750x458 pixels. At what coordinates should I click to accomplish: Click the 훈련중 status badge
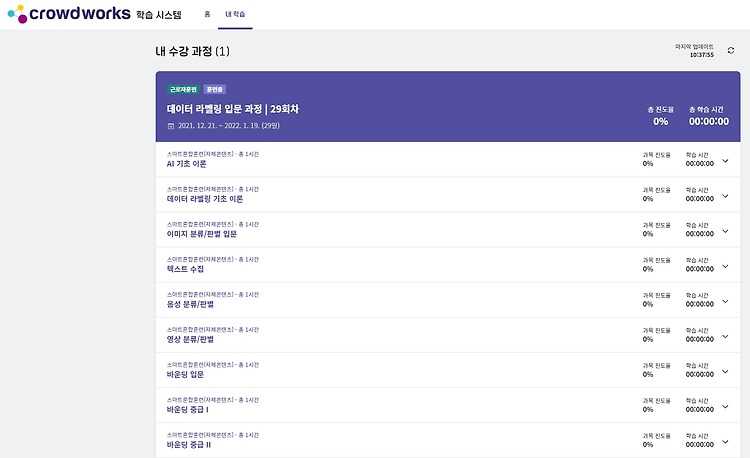[x=215, y=89]
